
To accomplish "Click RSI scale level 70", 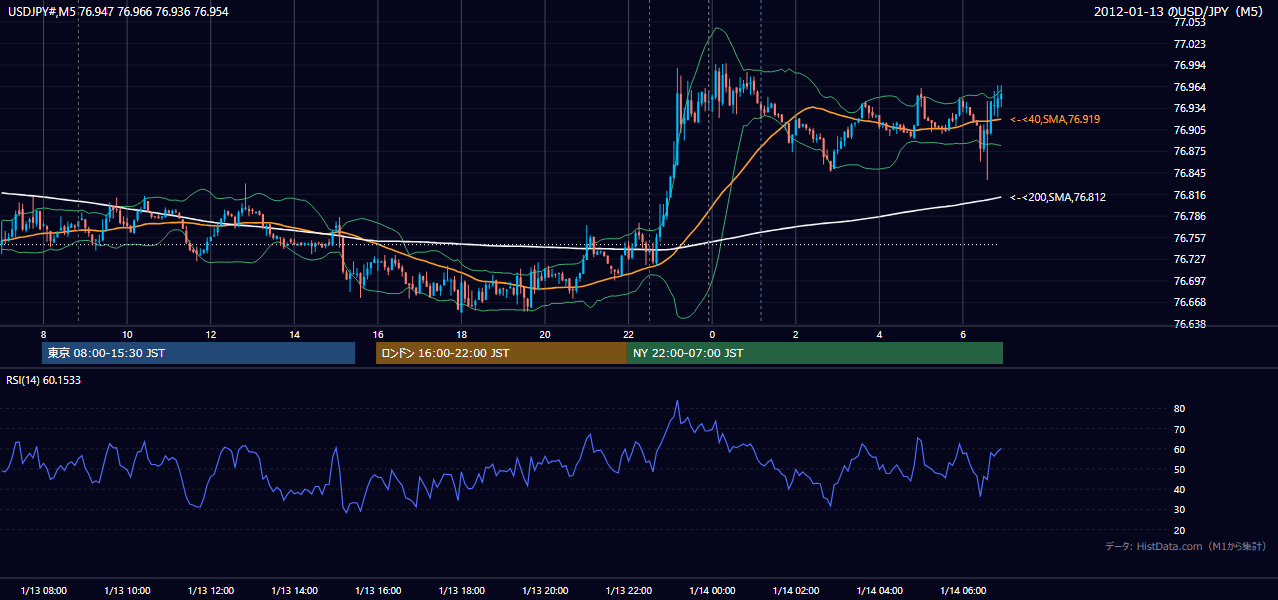I will (1179, 429).
